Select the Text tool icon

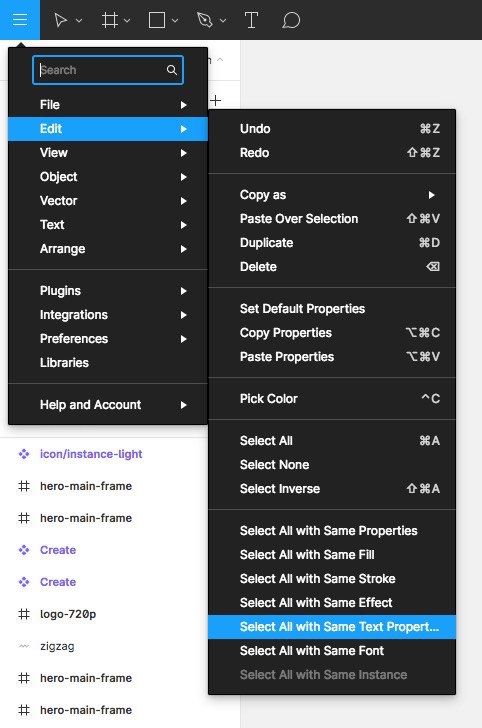pos(251,20)
